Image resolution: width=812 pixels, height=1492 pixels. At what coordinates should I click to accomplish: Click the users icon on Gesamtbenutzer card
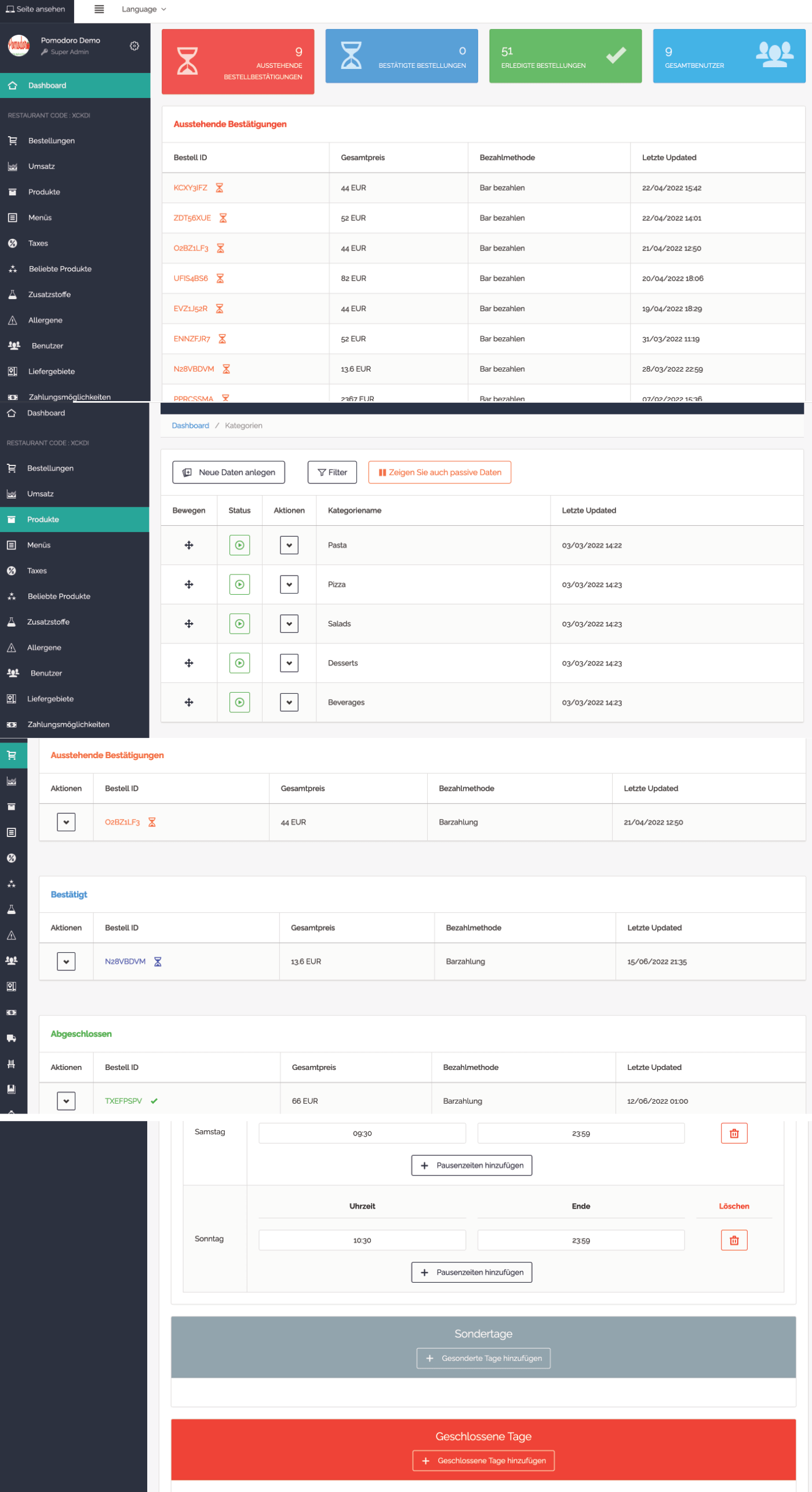[774, 55]
